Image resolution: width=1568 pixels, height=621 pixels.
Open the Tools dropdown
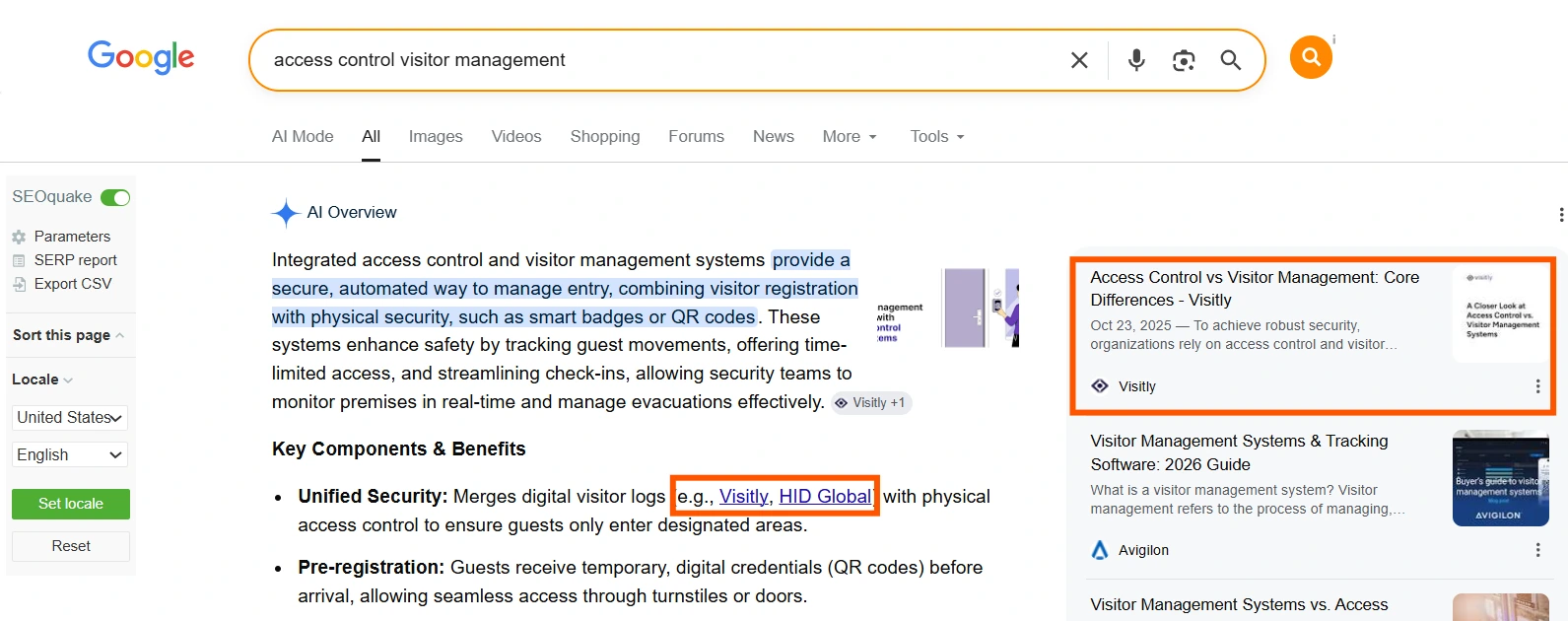937,137
